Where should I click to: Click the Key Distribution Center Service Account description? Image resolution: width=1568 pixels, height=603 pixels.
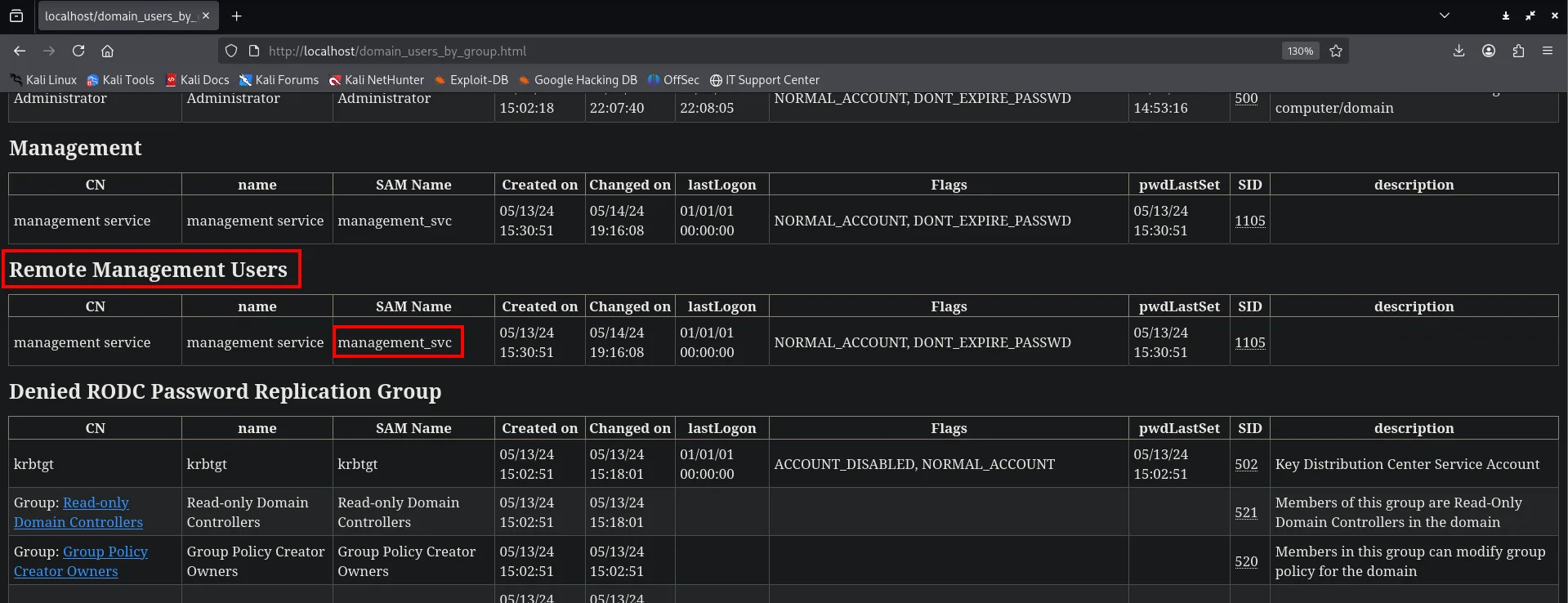[1407, 464]
